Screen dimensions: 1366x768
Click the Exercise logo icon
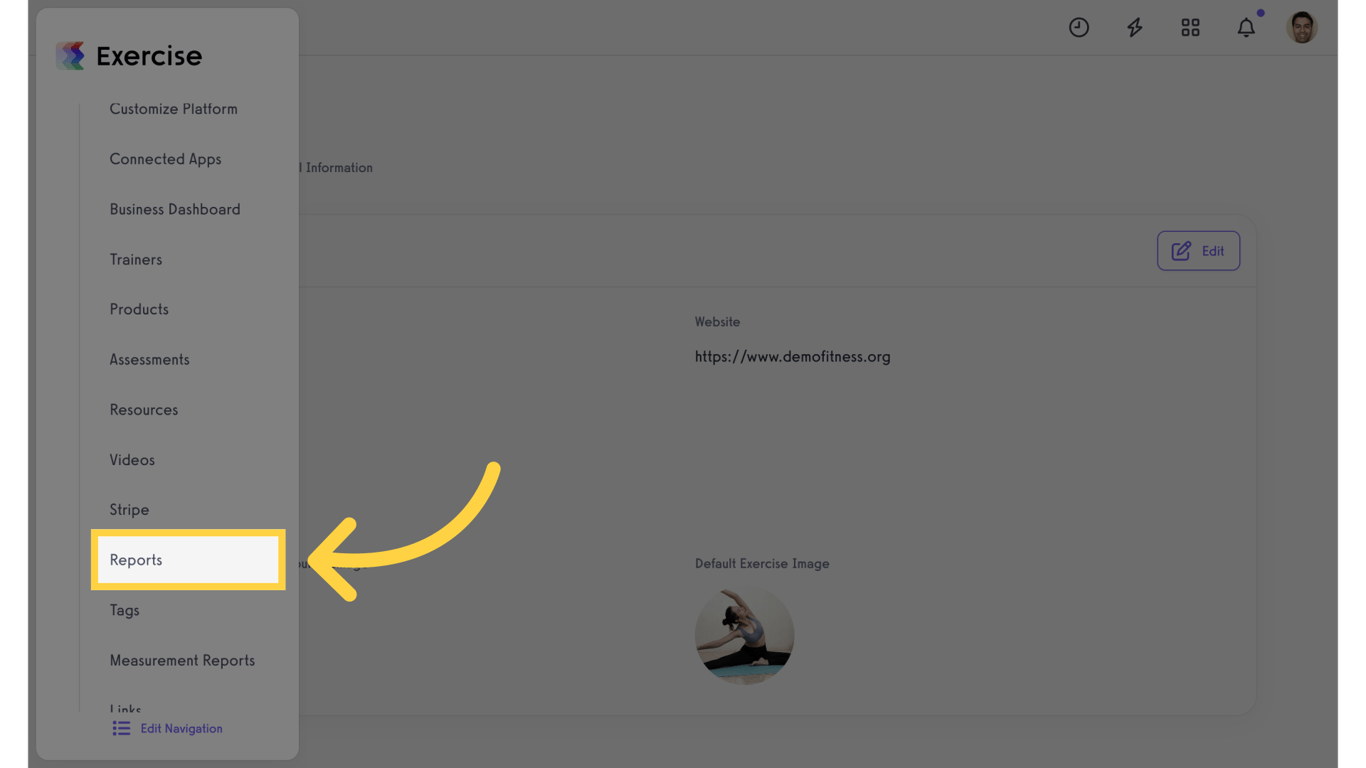pos(70,55)
